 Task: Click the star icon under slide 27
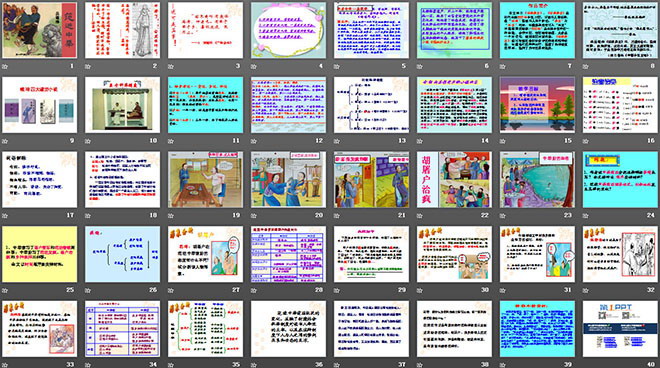point(171,290)
